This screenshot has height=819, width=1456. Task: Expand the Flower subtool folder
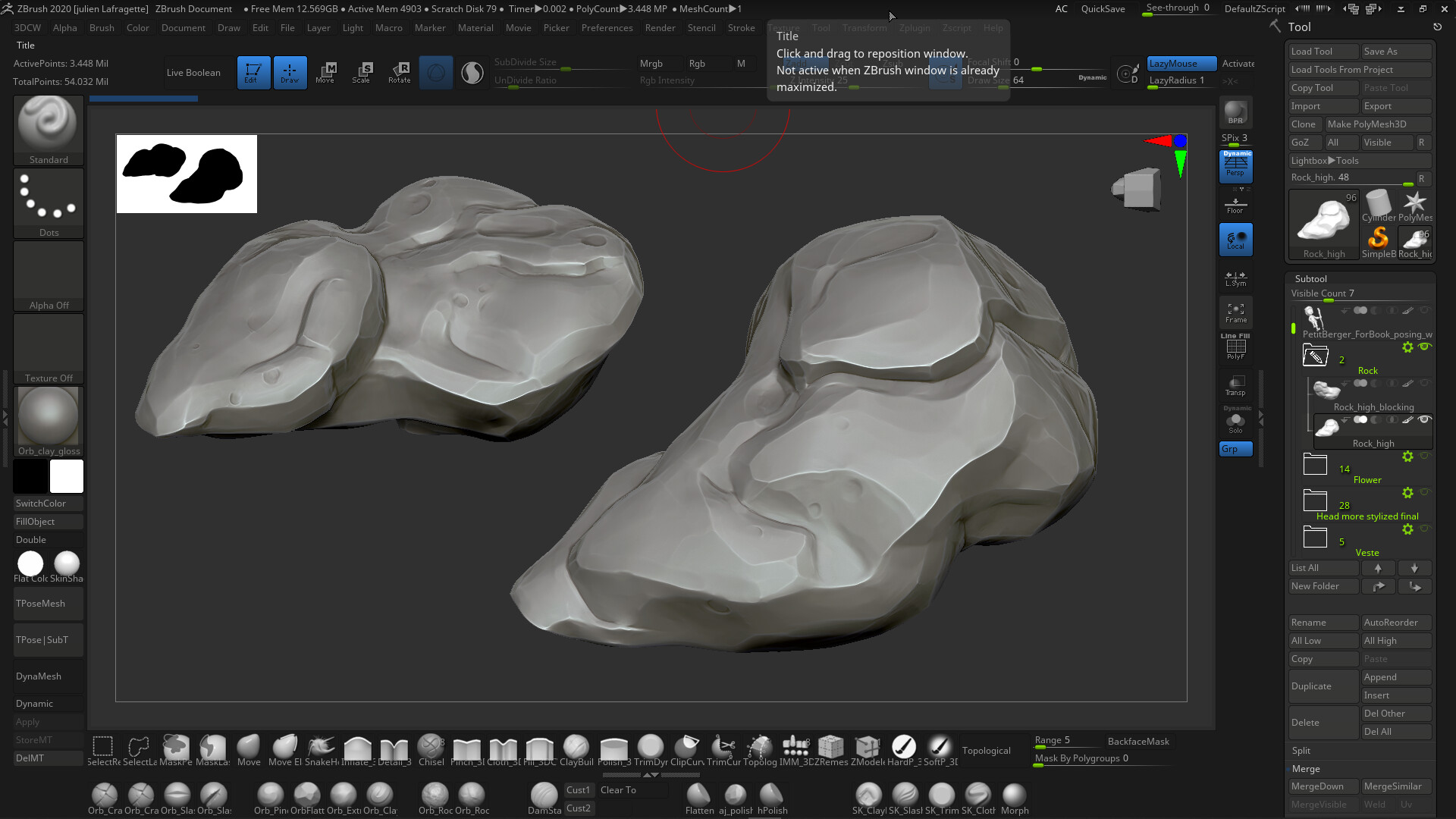click(x=1315, y=463)
